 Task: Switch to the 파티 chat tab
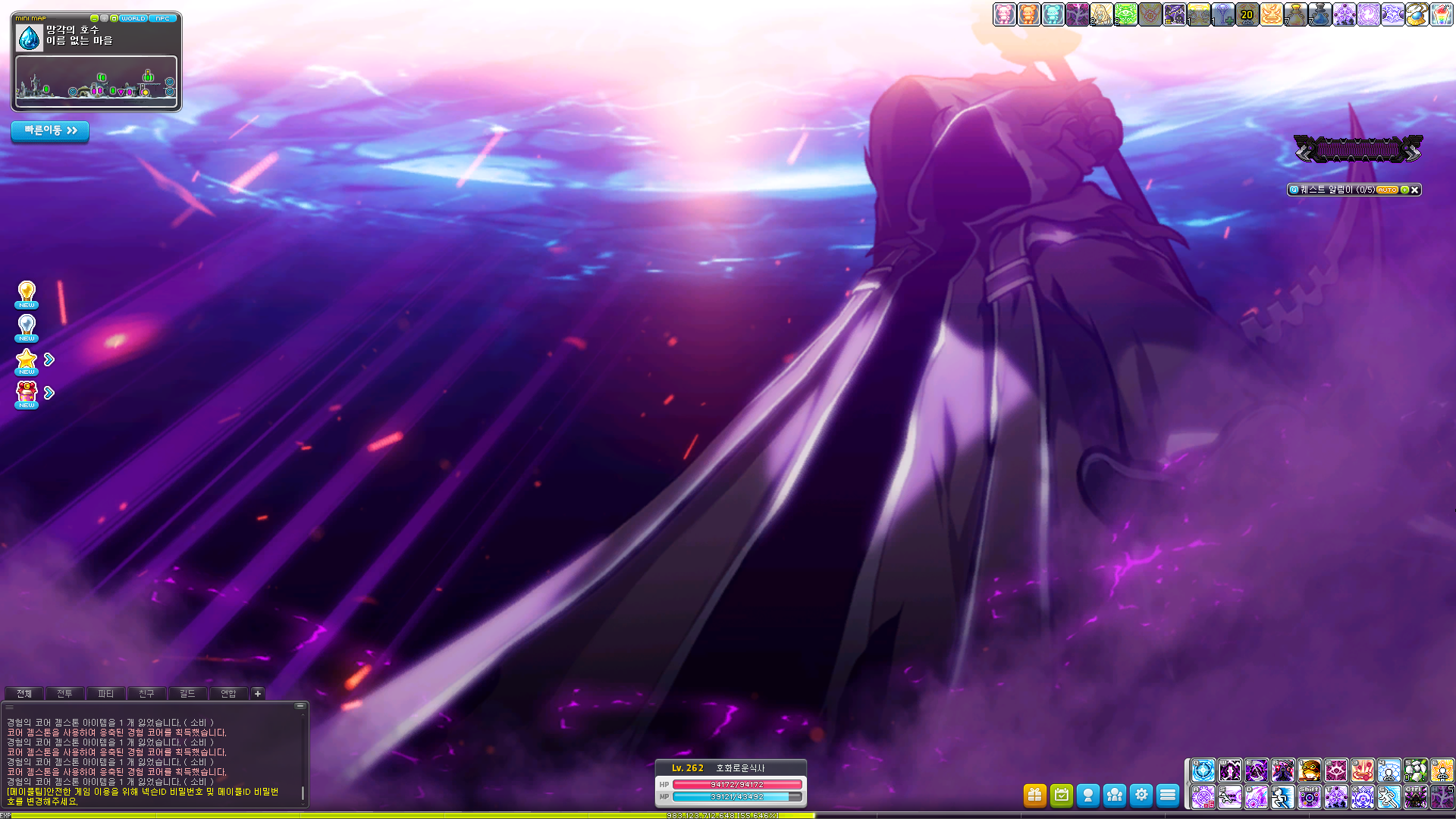pos(105,693)
